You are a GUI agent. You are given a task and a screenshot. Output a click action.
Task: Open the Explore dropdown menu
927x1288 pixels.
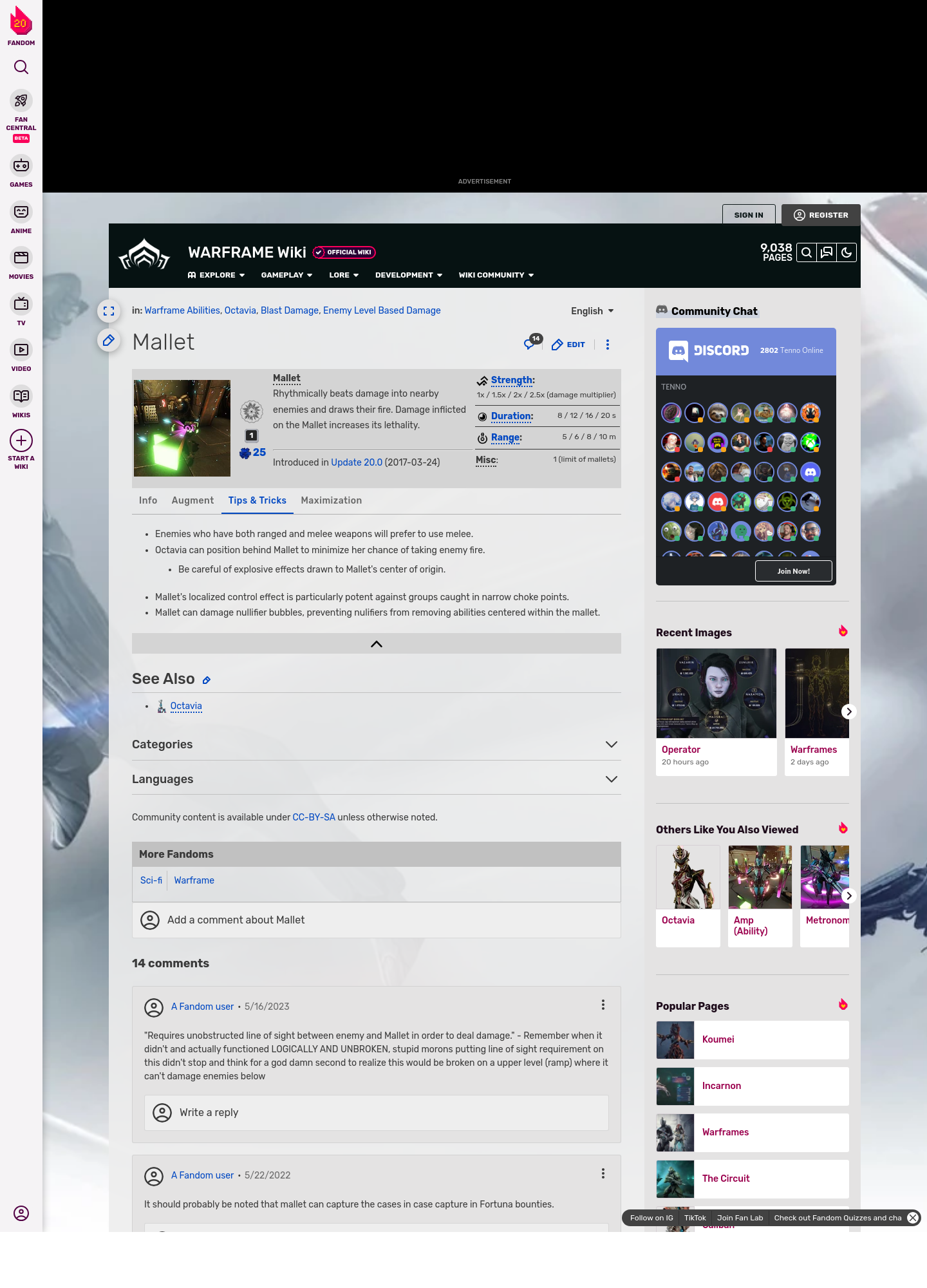click(216, 275)
